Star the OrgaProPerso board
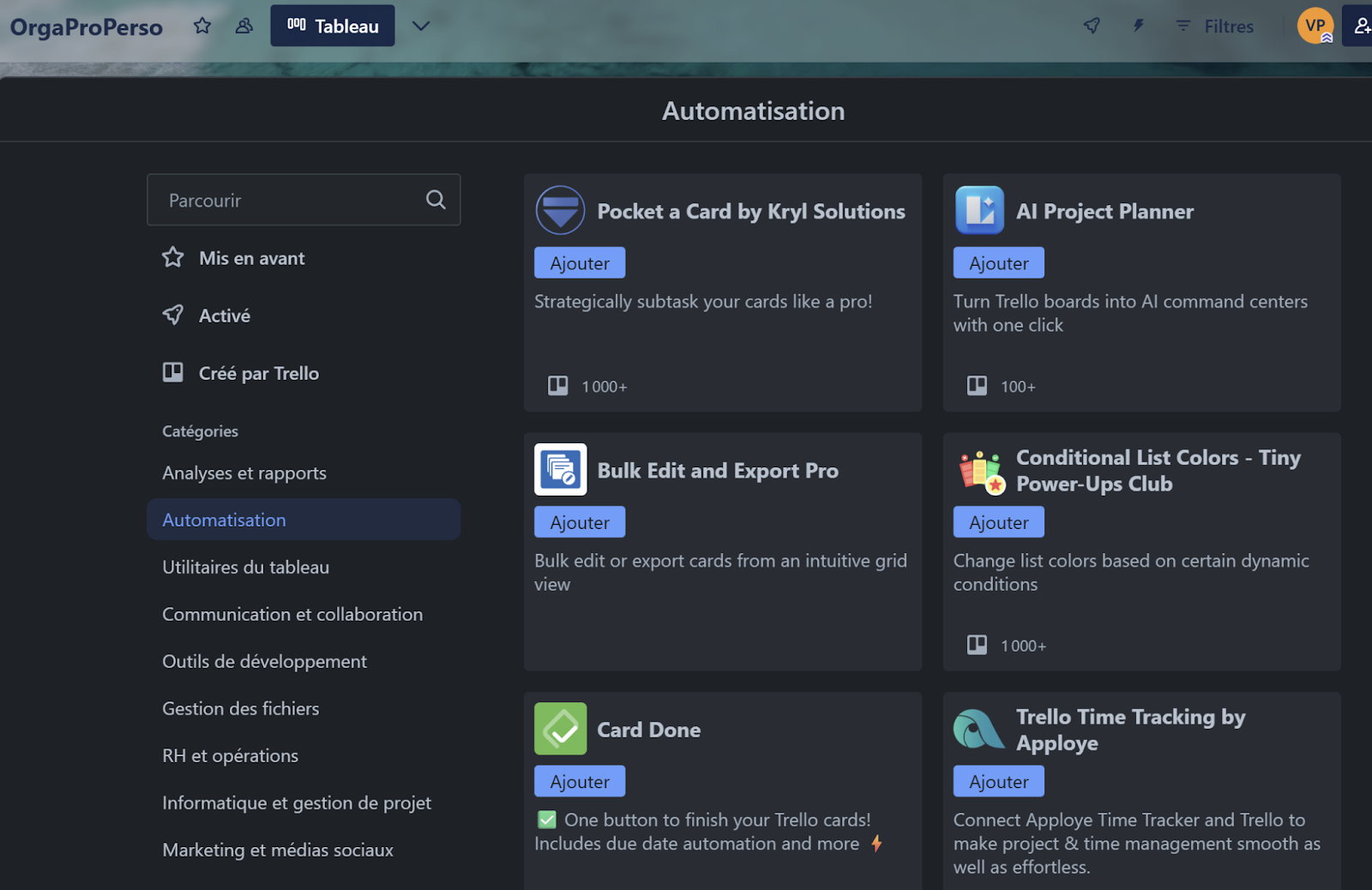1372x890 pixels. click(202, 26)
